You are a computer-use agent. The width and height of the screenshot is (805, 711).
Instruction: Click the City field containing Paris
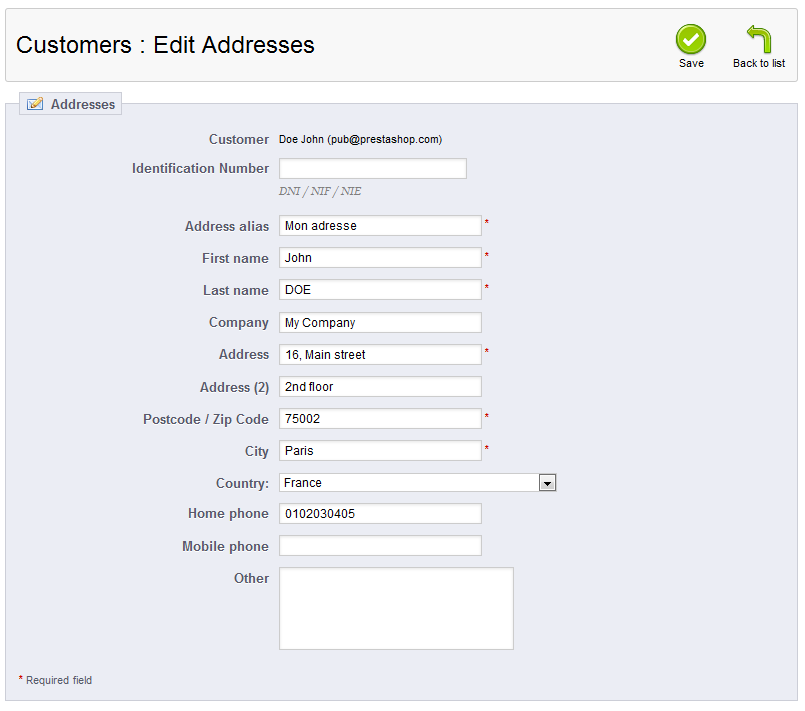point(380,451)
